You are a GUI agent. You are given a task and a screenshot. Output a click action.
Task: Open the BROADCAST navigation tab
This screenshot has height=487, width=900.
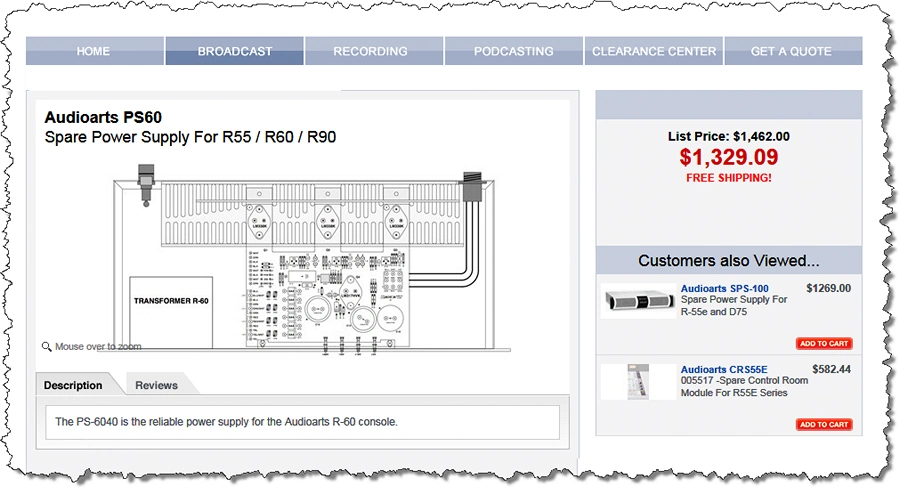pos(235,51)
